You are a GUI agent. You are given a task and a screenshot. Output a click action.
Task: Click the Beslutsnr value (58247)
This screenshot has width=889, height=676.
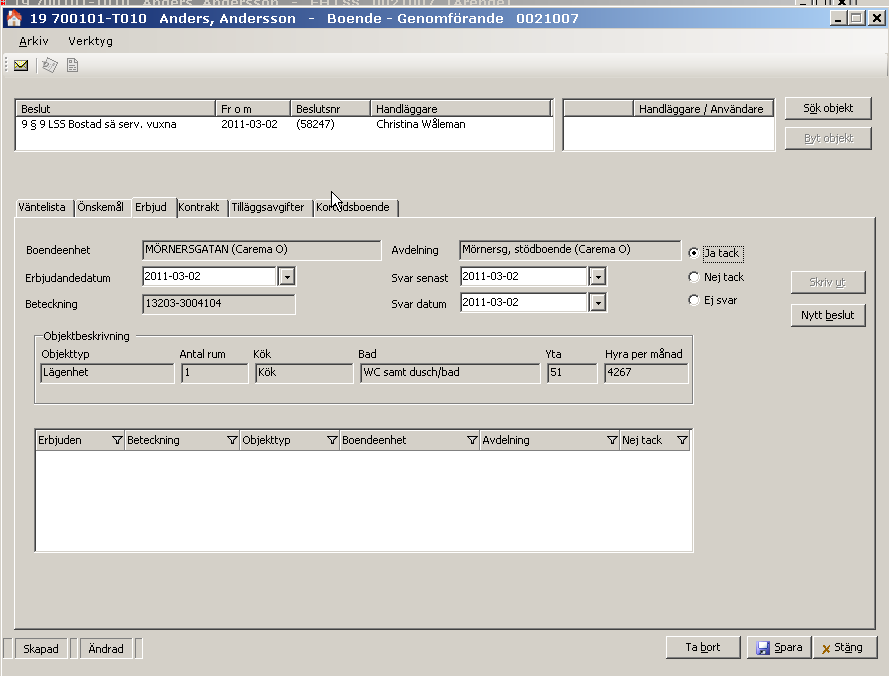(315, 124)
